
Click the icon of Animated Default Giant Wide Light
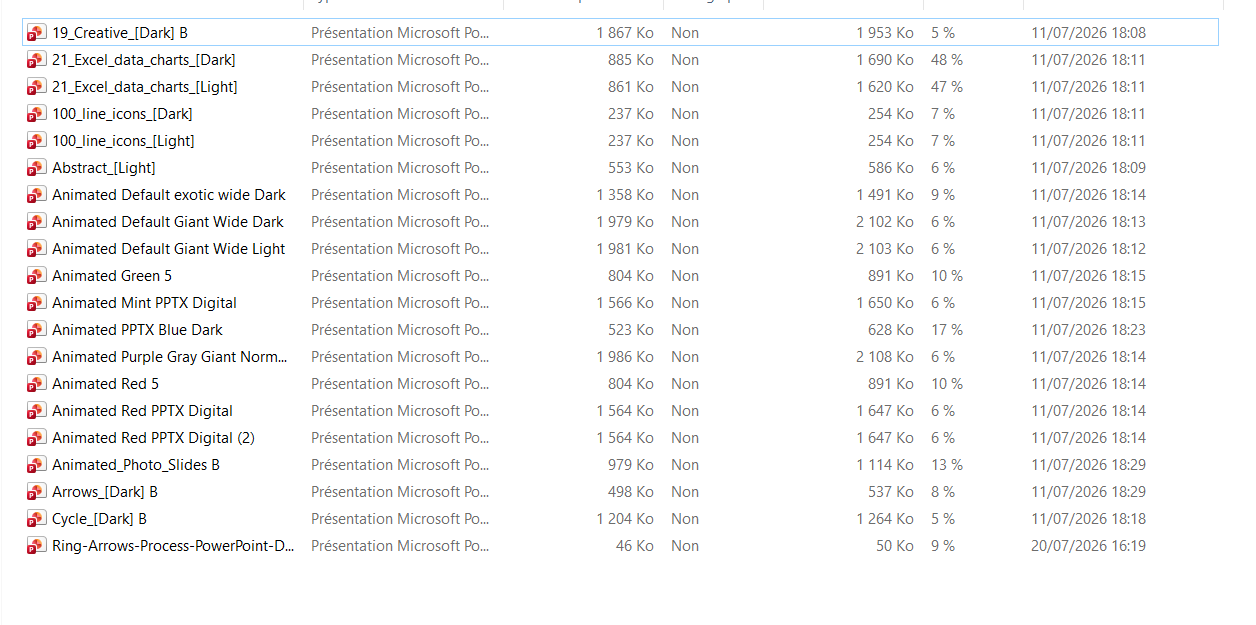pyautogui.click(x=37, y=249)
